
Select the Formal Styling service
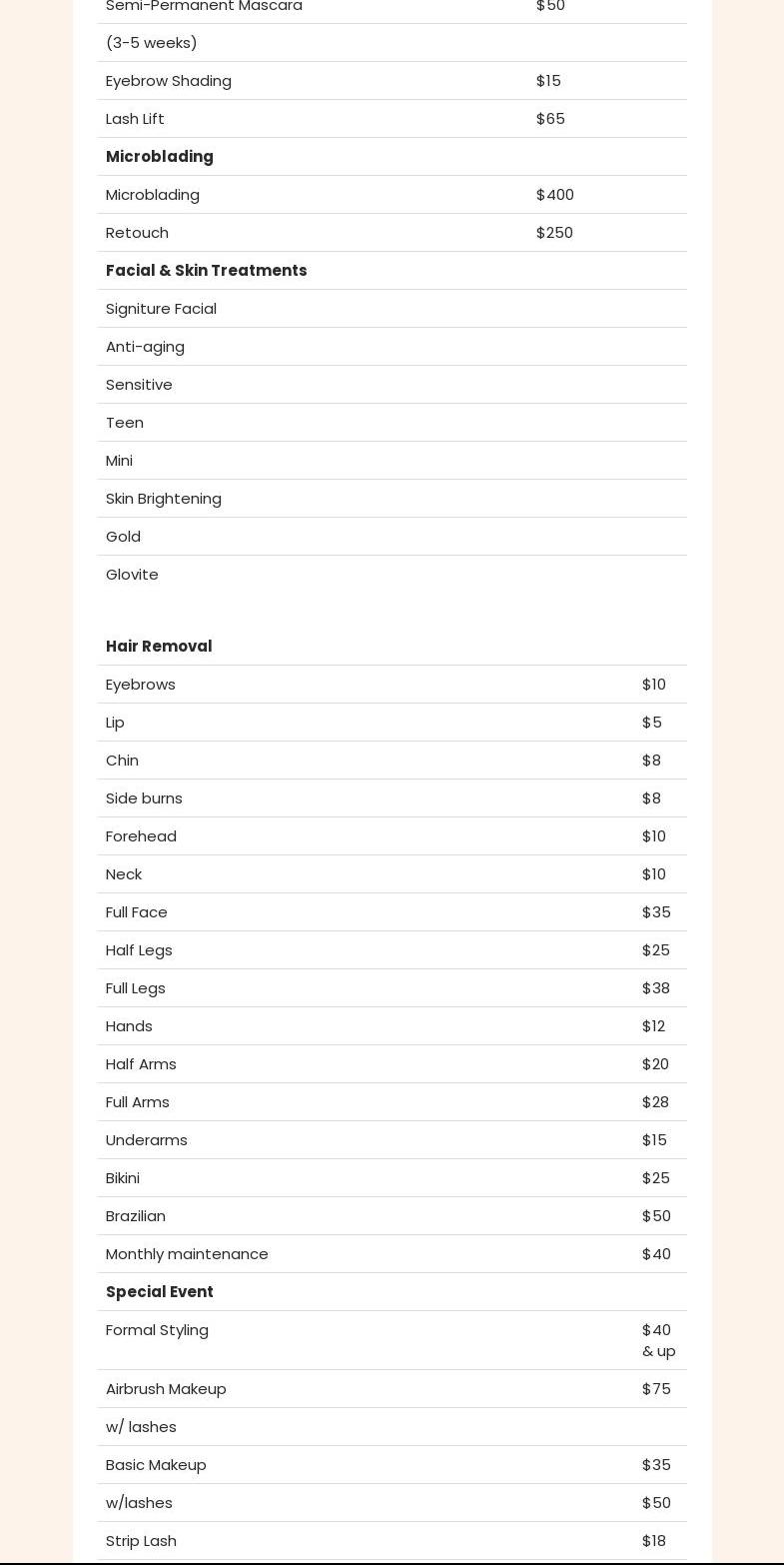157,1330
